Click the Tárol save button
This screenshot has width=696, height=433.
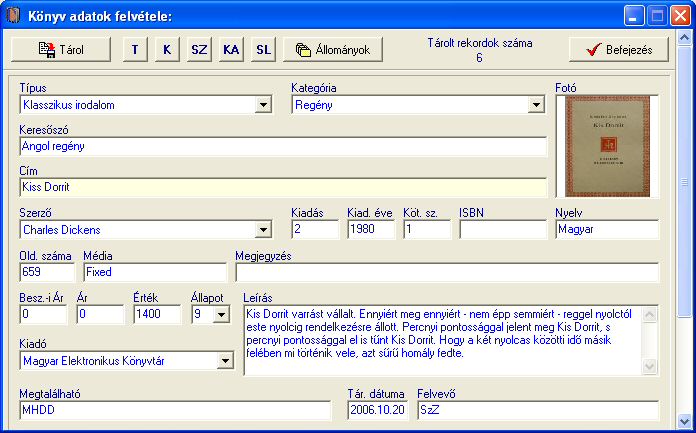61,49
